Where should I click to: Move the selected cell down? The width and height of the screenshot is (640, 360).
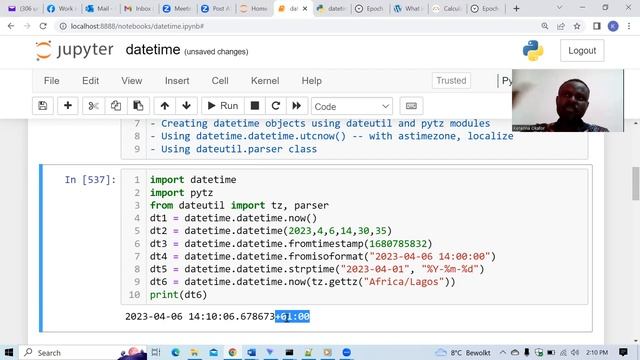tap(187, 106)
